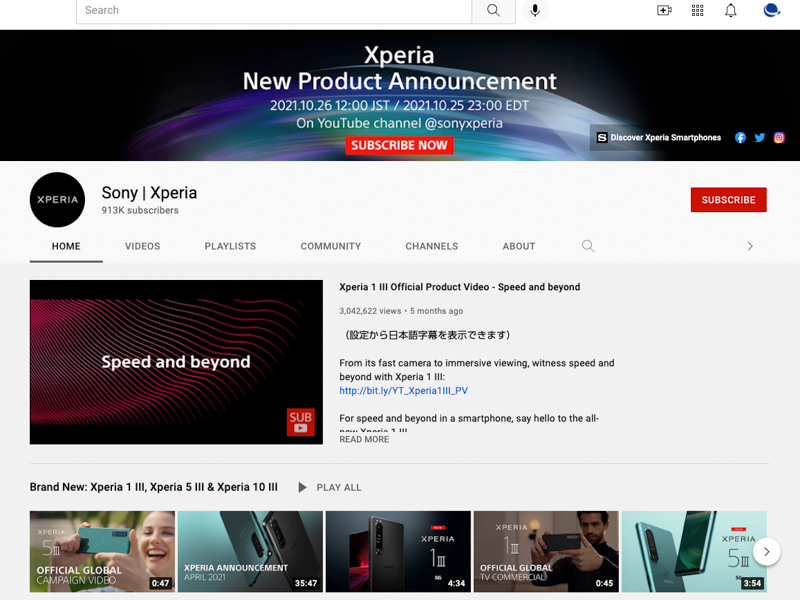Click the Xperia channel avatar logo
The height and width of the screenshot is (600, 800).
(x=57, y=200)
